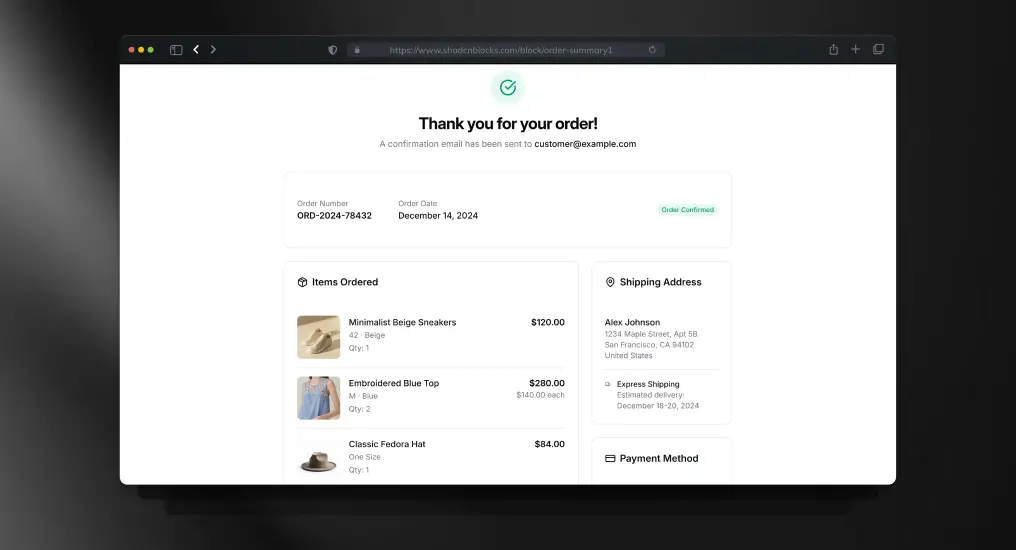
Task: Show the tab overview icon
Action: click(878, 49)
